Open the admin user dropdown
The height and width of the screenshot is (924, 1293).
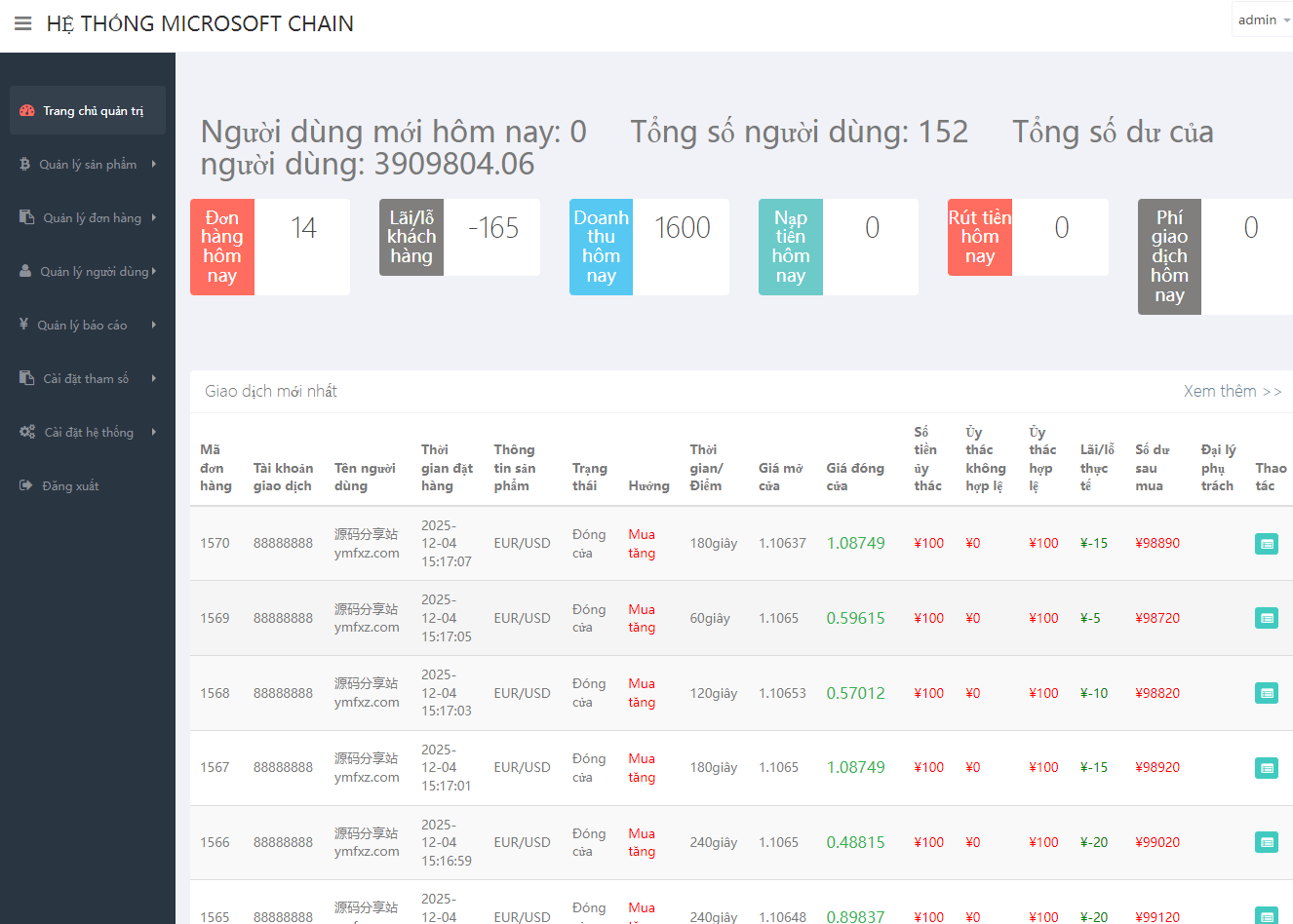click(1263, 20)
